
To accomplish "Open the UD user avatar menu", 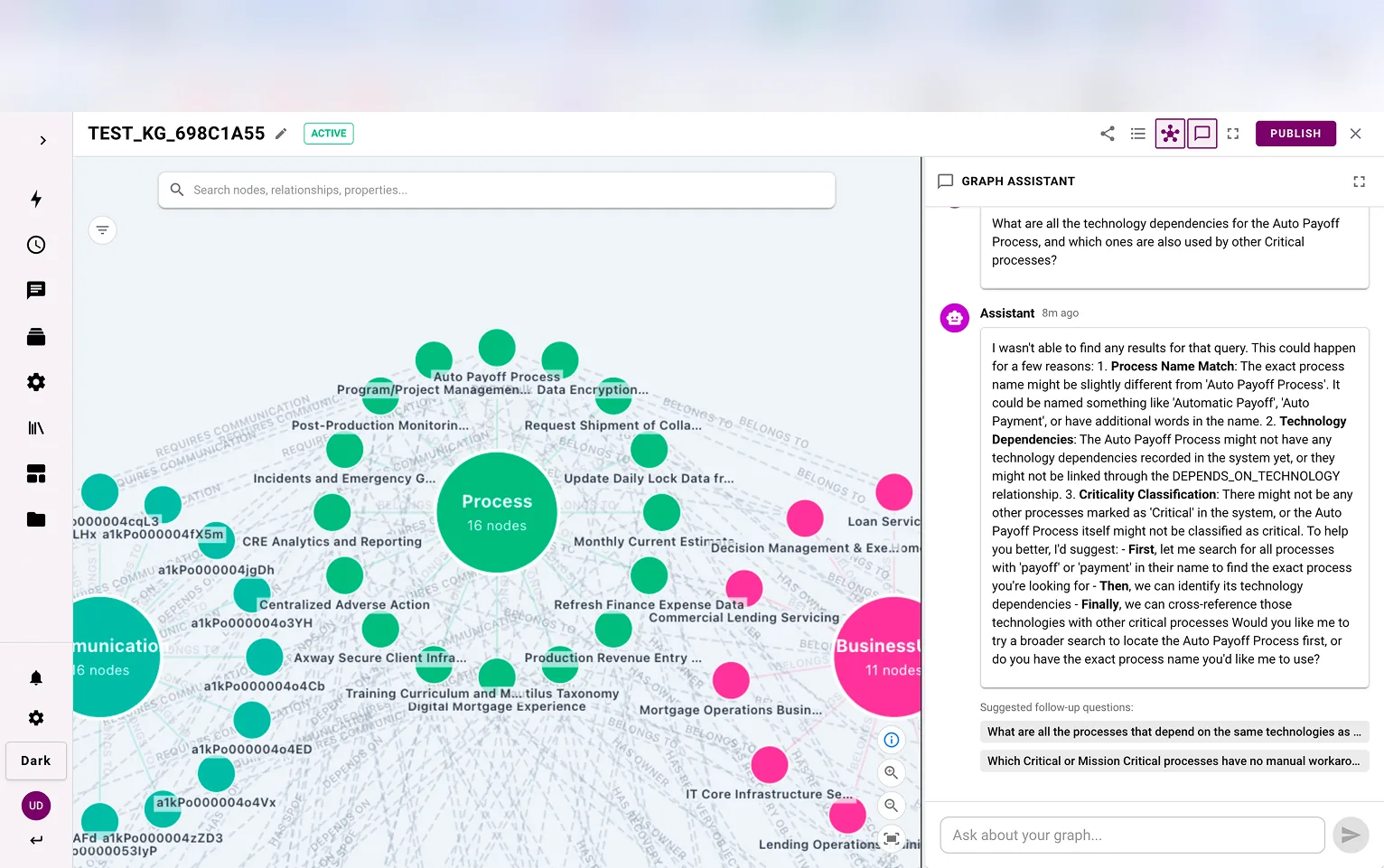I will tap(36, 806).
